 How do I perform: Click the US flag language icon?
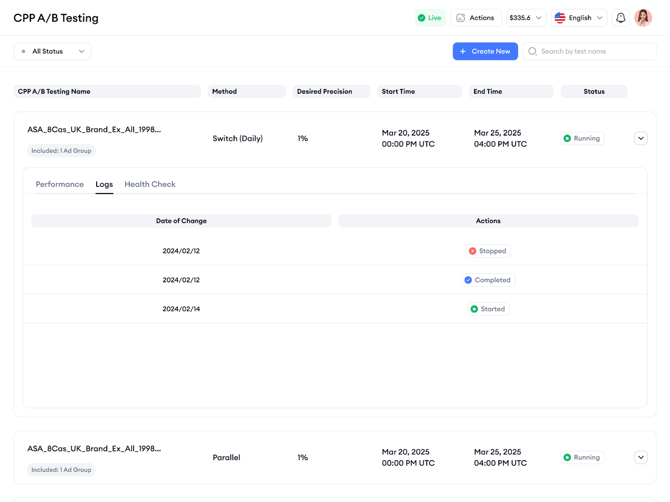(560, 18)
